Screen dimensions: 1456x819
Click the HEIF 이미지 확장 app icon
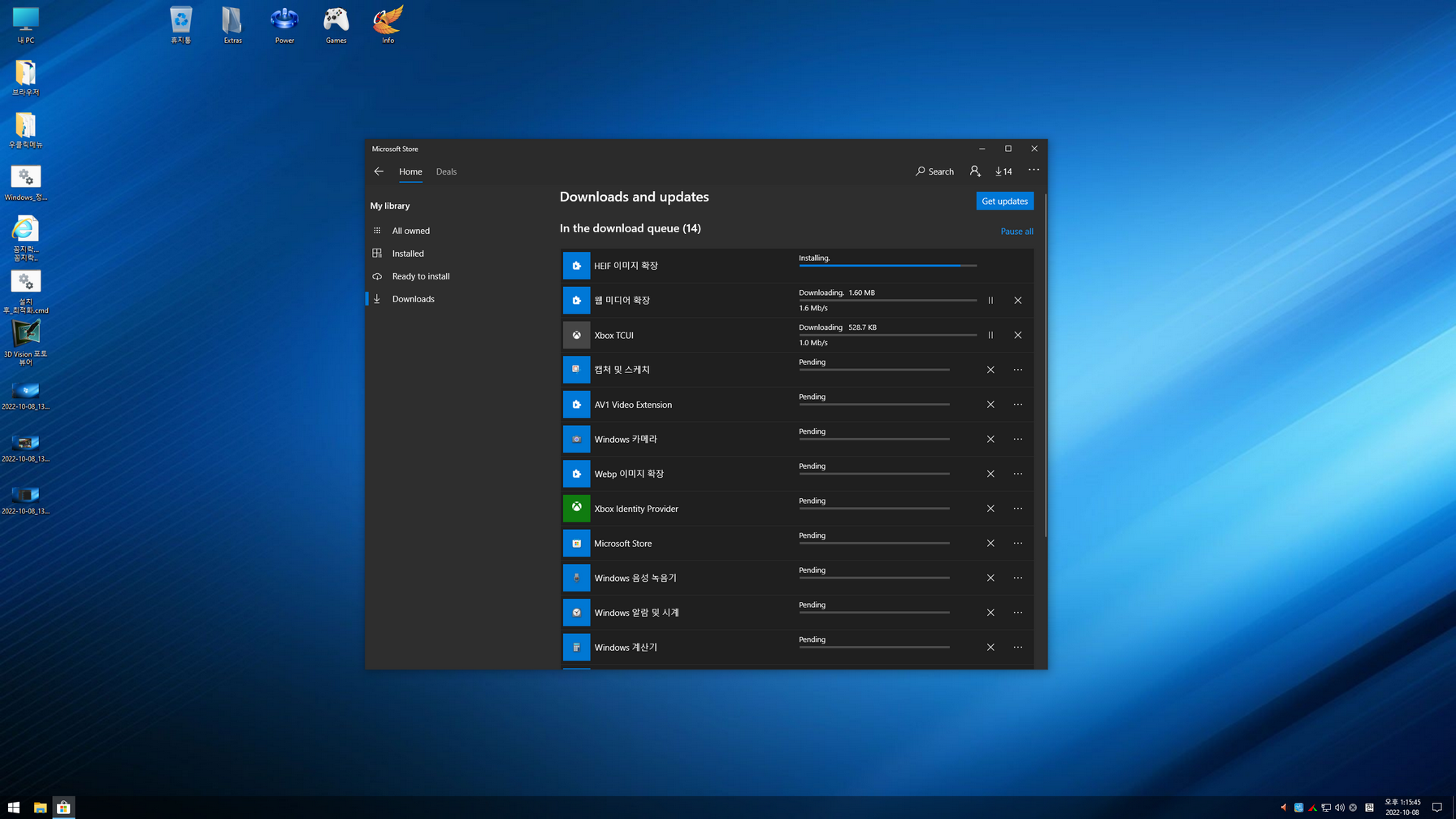(x=576, y=266)
